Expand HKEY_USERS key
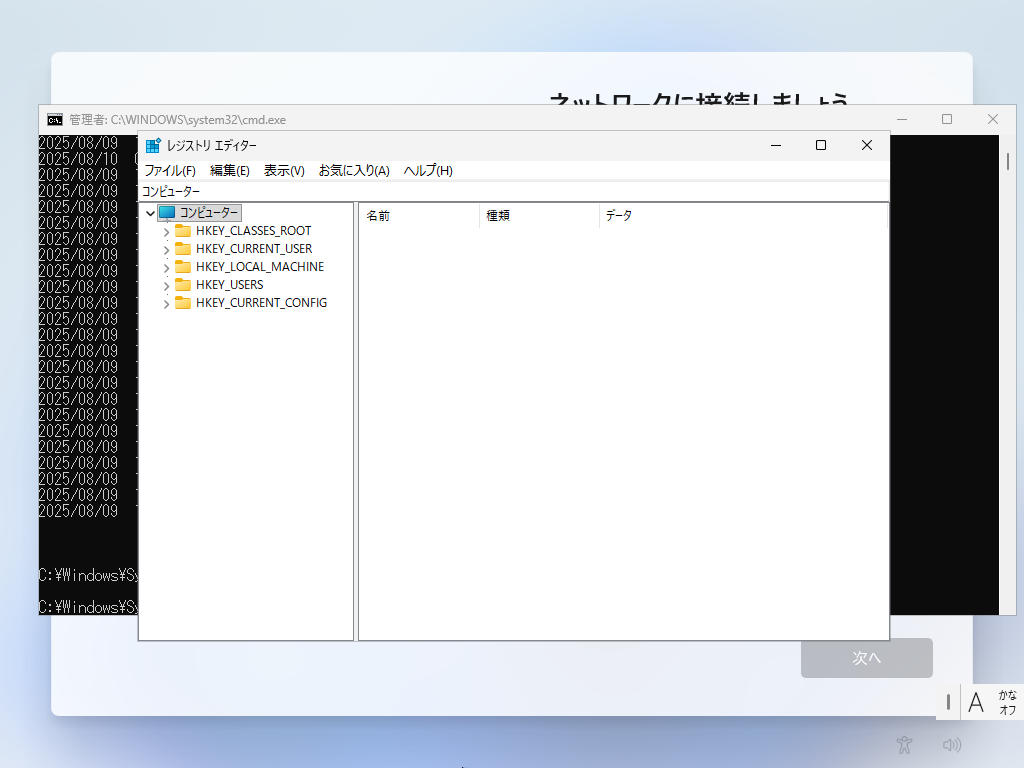This screenshot has height=768, width=1024. (x=167, y=285)
